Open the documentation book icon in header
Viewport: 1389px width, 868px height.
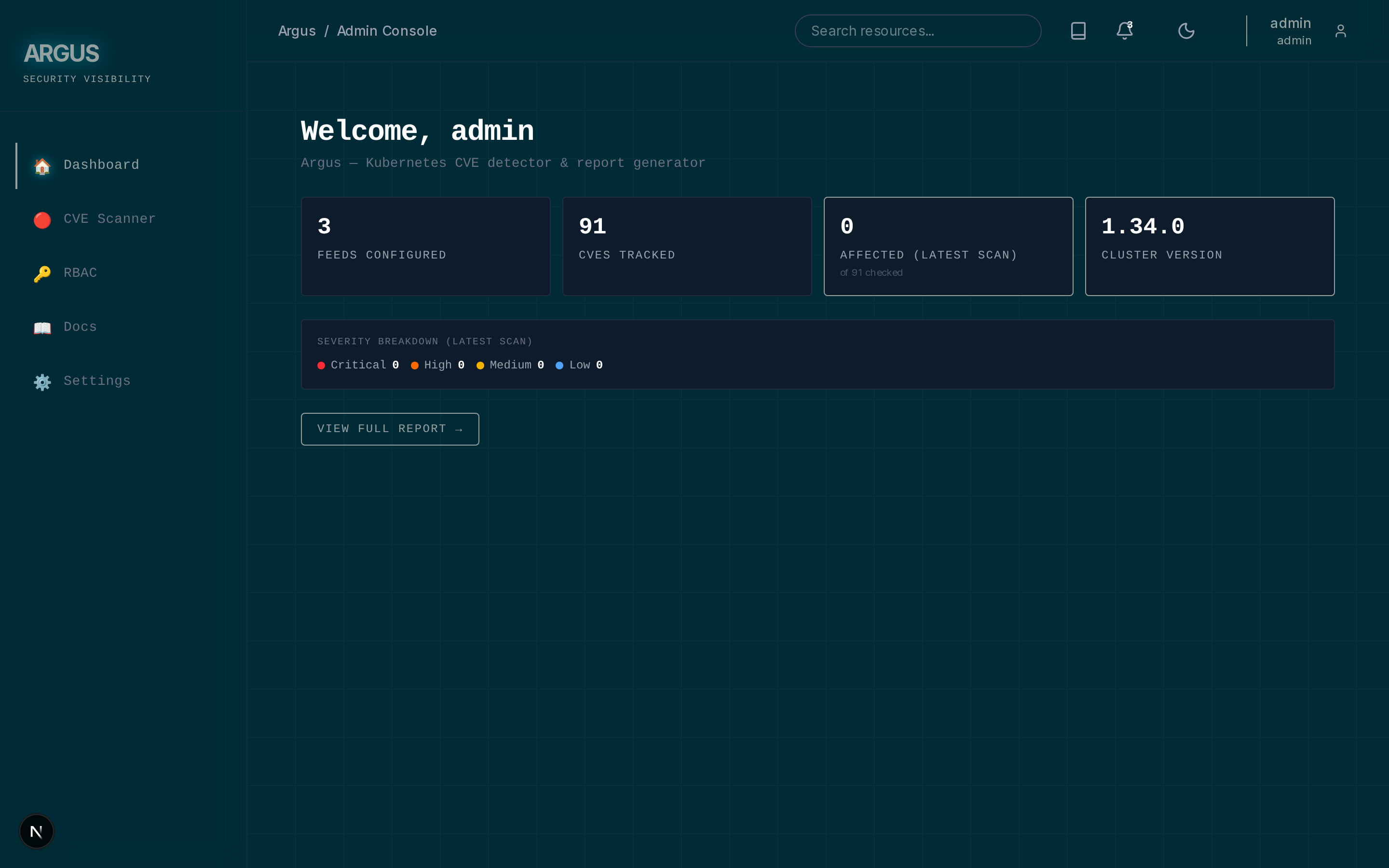[x=1078, y=31]
